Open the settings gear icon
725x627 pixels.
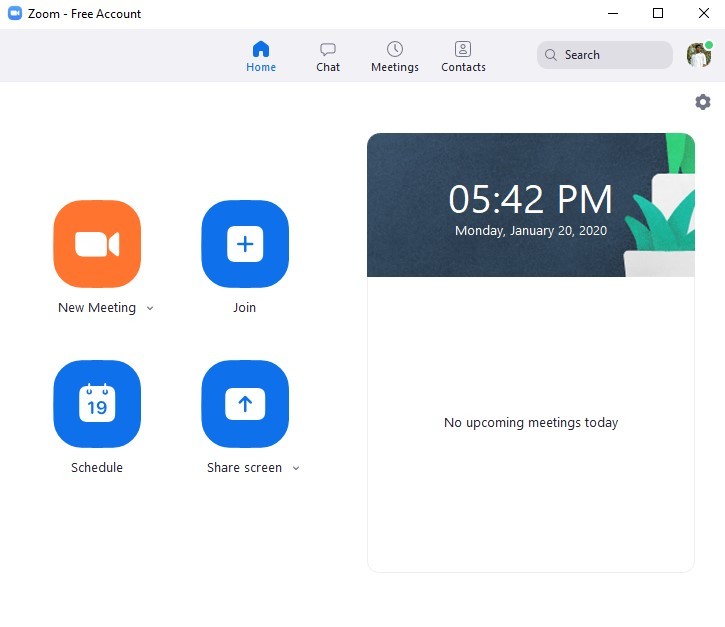click(x=703, y=102)
